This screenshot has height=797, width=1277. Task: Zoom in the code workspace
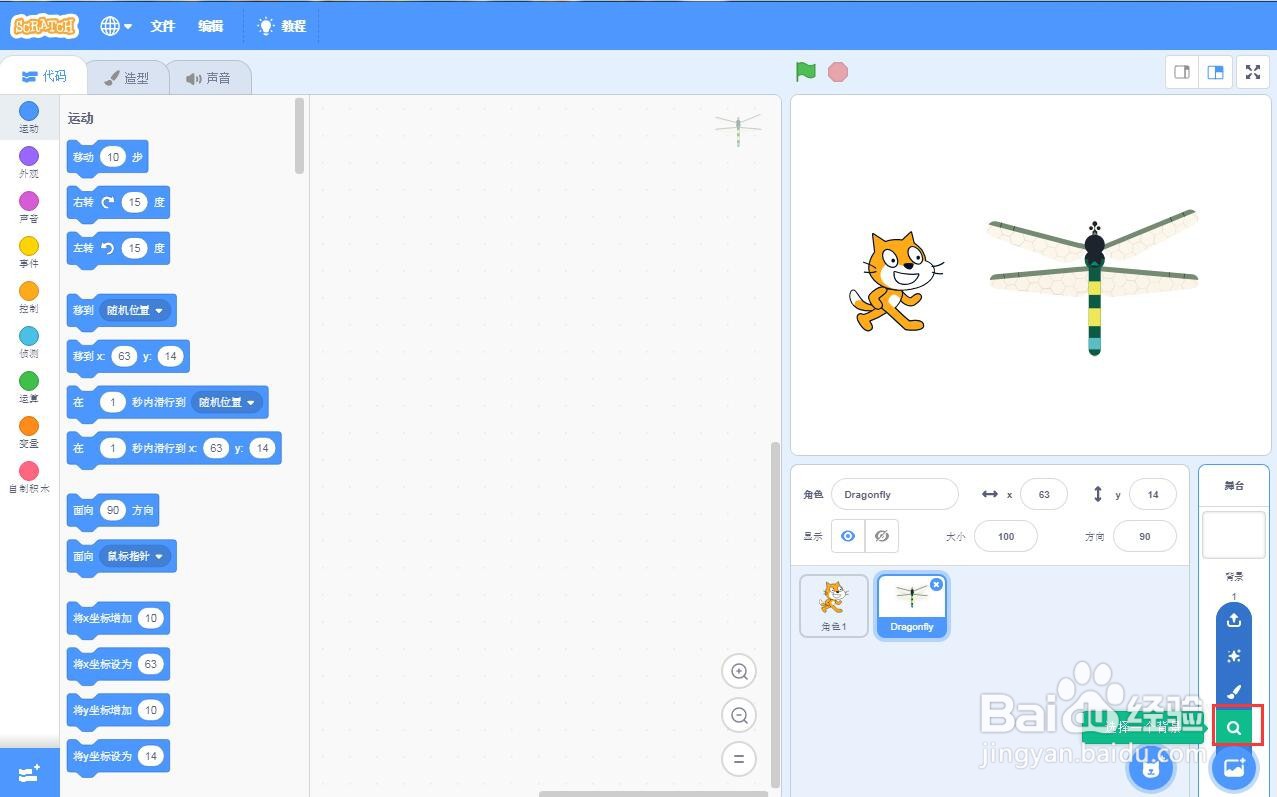pyautogui.click(x=739, y=672)
